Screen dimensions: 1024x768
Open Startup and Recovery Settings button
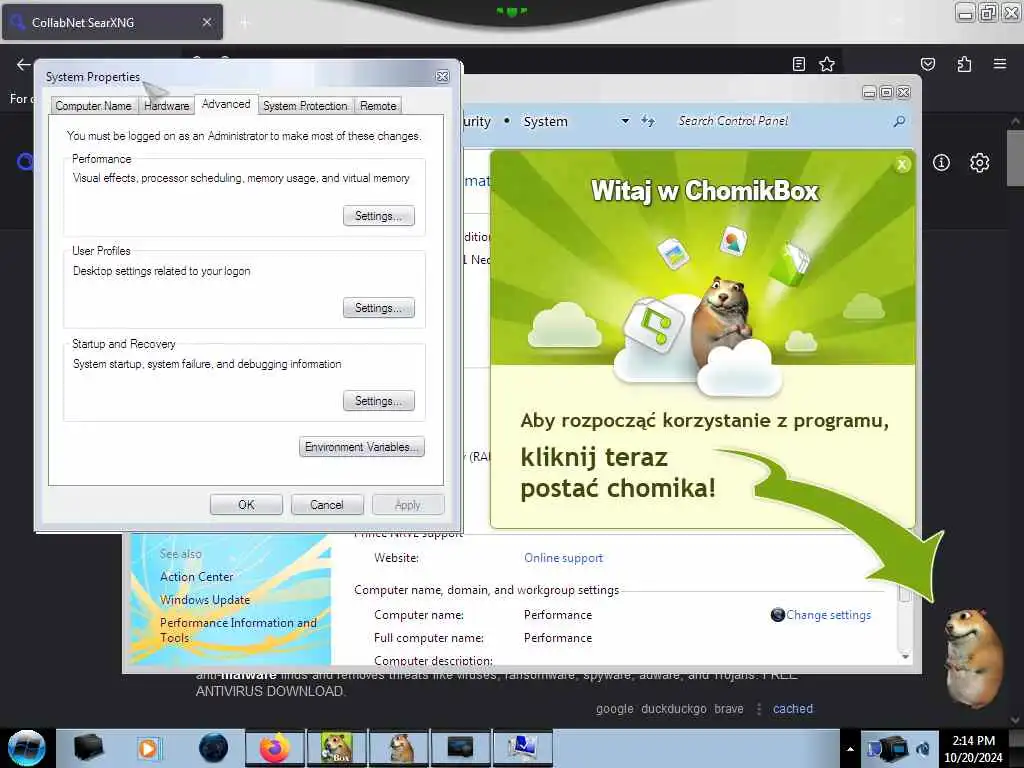(379, 400)
